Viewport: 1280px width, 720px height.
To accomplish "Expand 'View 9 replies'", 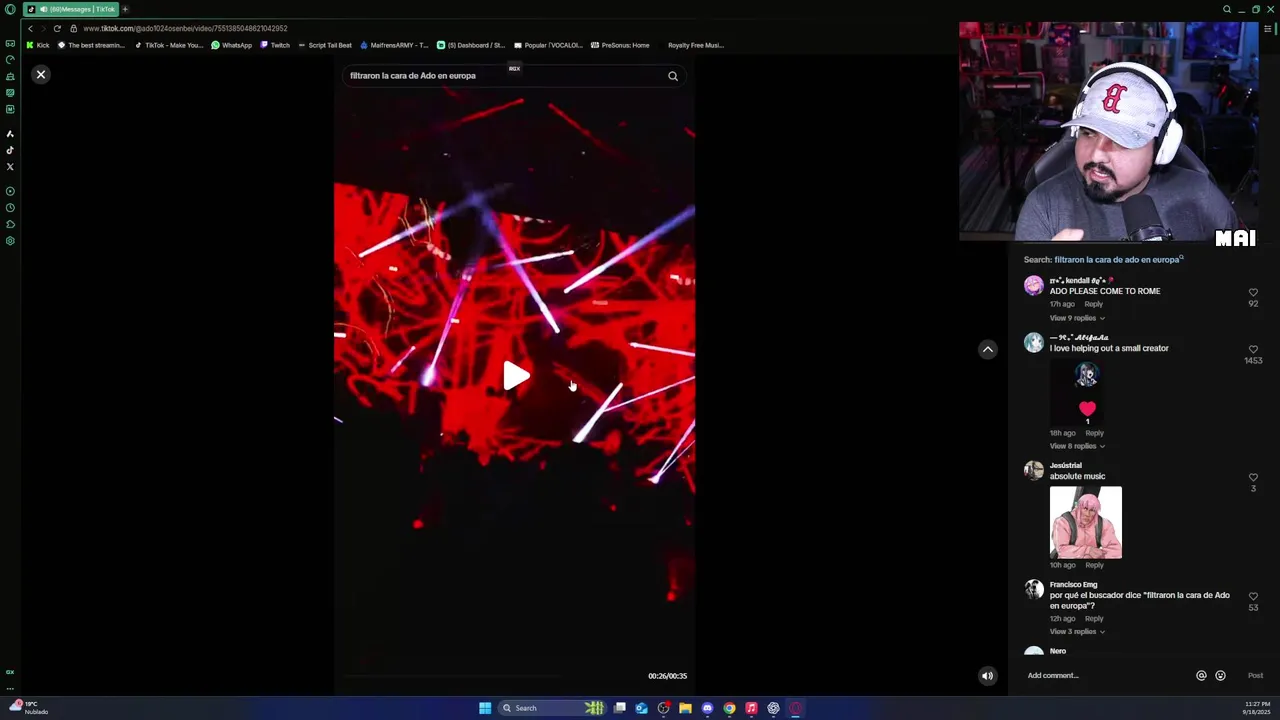I will pos(1077,318).
